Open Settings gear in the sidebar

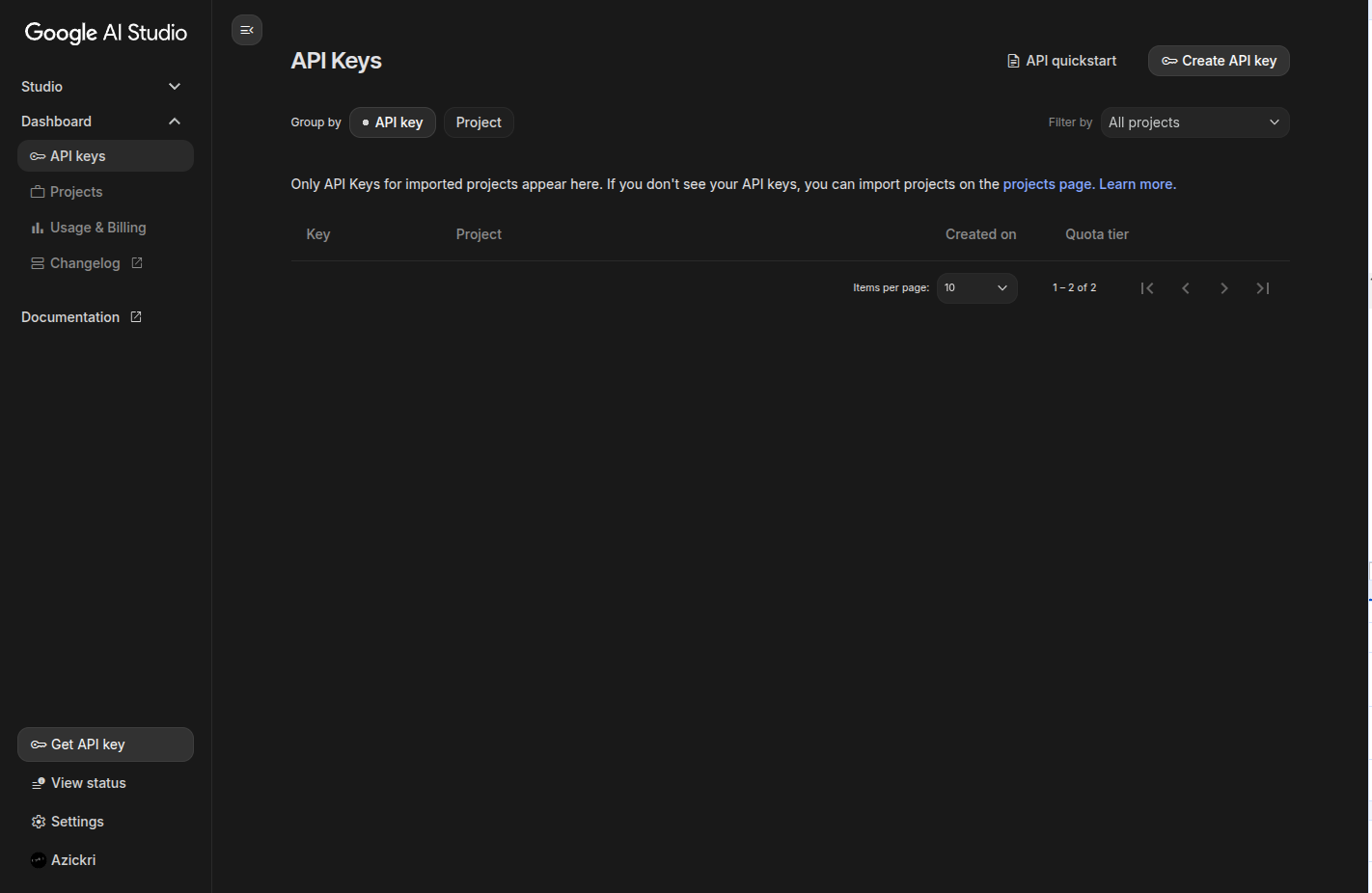[x=39, y=822]
